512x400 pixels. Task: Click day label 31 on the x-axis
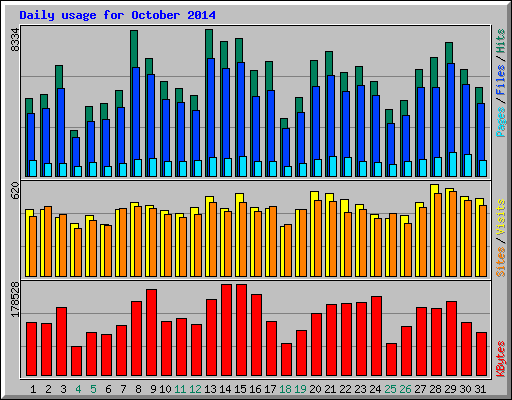(480, 389)
